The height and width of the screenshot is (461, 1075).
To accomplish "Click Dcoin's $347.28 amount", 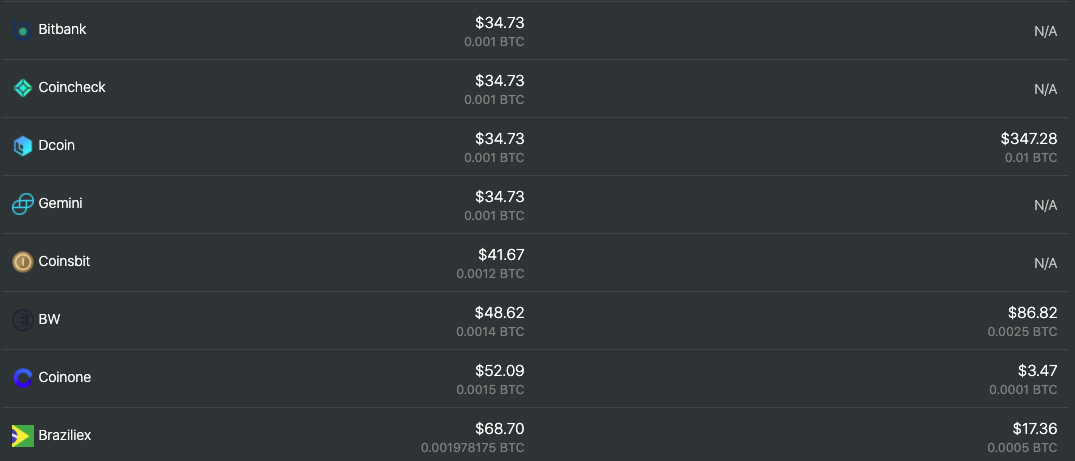I will point(1028,139).
